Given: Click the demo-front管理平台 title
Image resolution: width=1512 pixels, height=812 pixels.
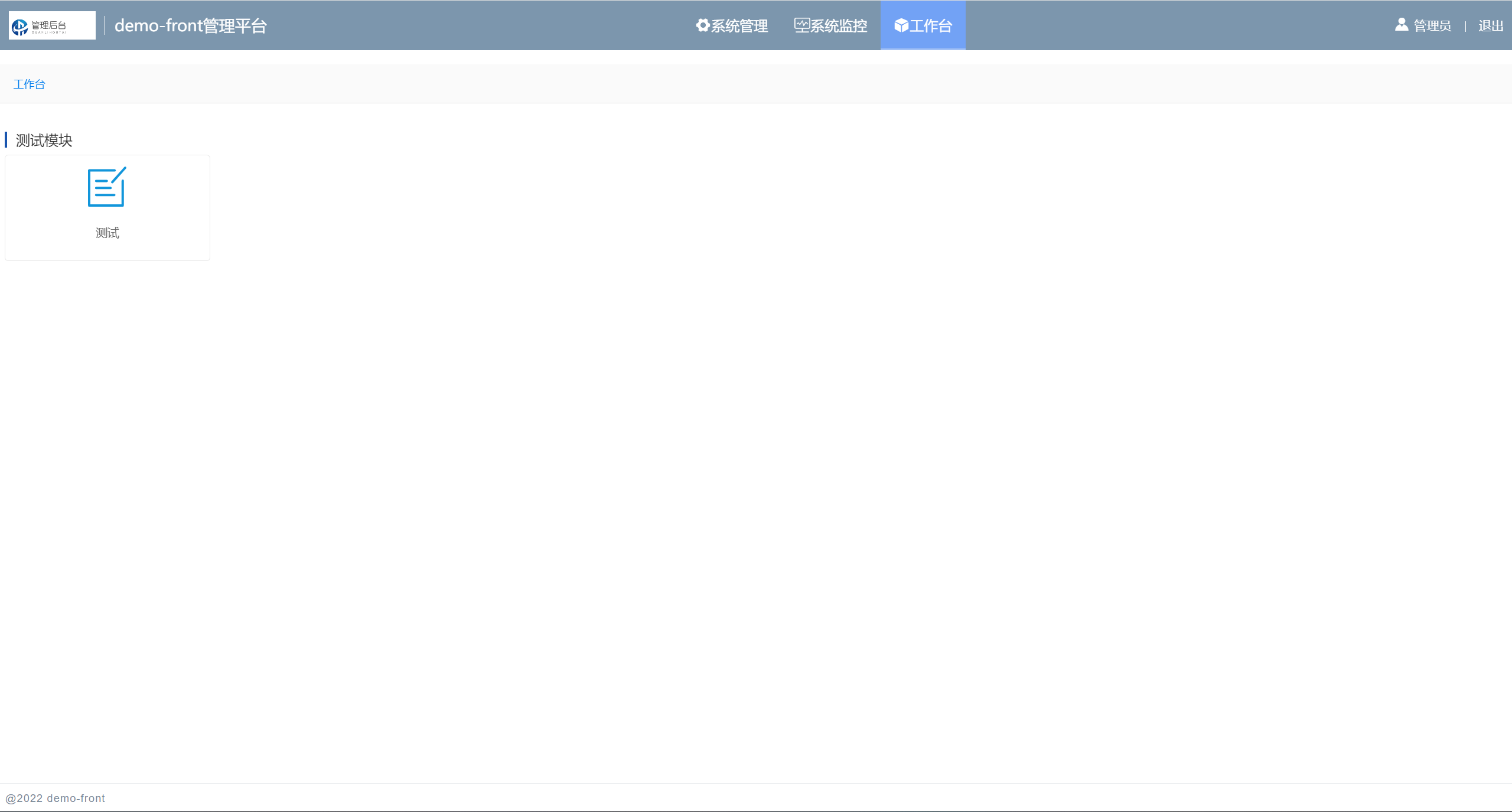Looking at the screenshot, I should pyautogui.click(x=191, y=26).
